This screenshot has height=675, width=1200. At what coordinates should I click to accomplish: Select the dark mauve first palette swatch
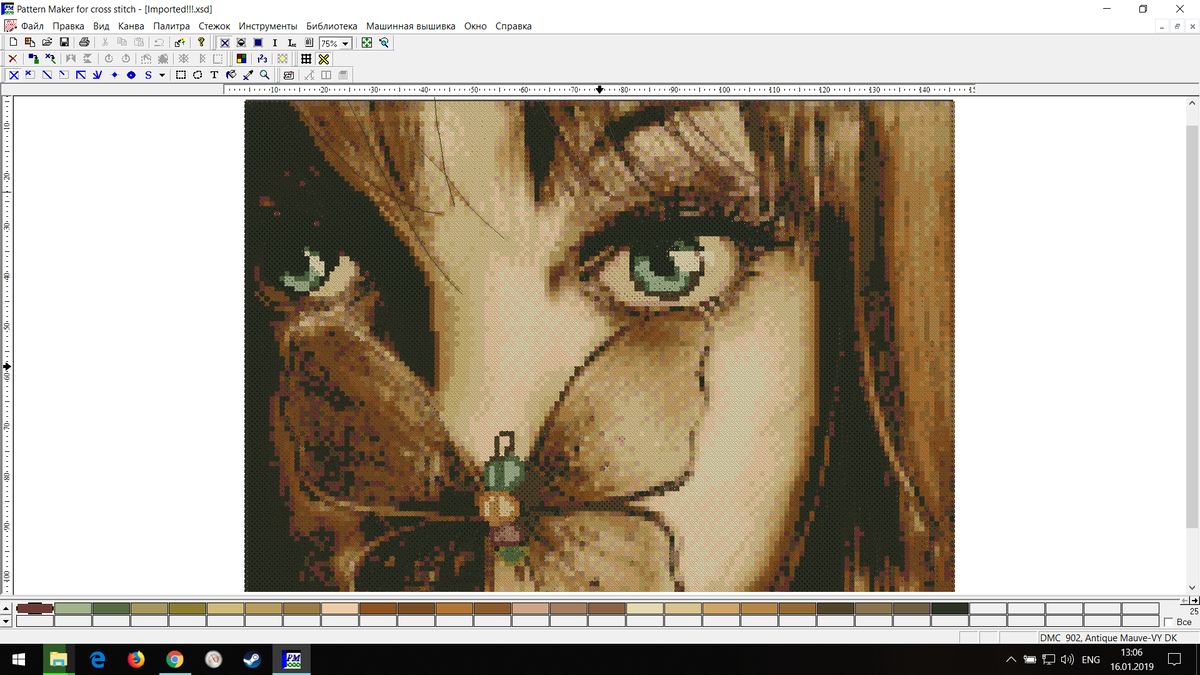click(x=35, y=608)
